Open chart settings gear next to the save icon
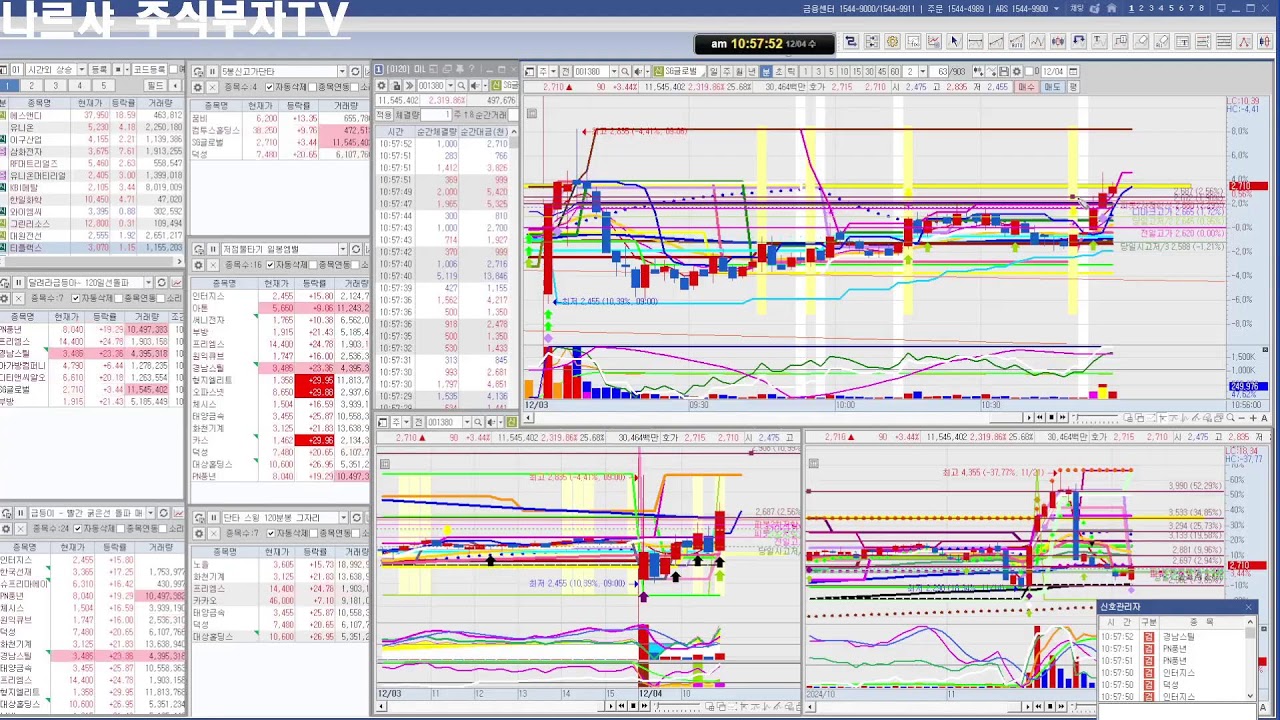 1017,71
